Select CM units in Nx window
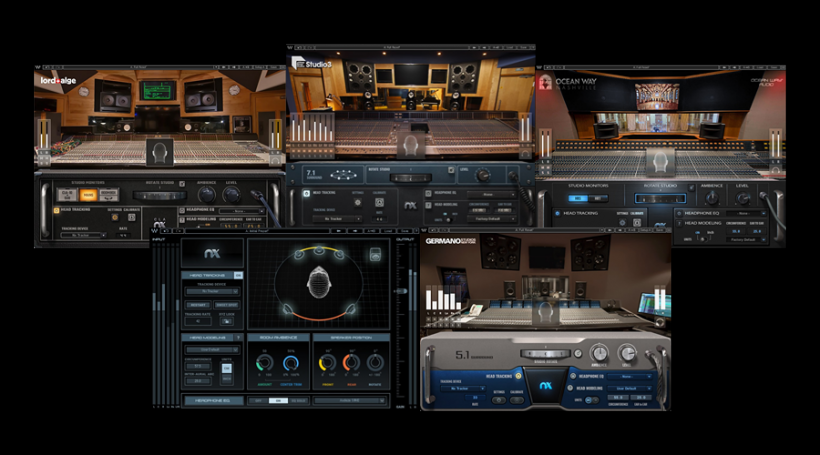Viewport: 820px width, 455px height. coord(226,368)
